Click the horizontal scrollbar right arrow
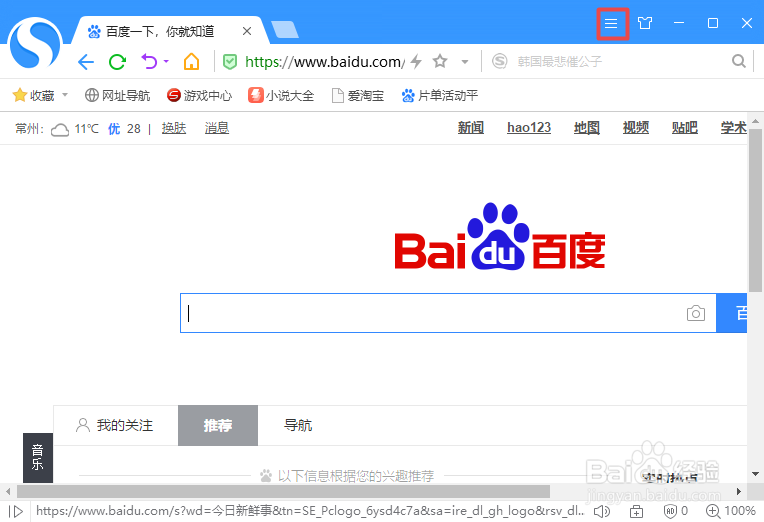Viewport: 764px width, 522px height. click(739, 491)
